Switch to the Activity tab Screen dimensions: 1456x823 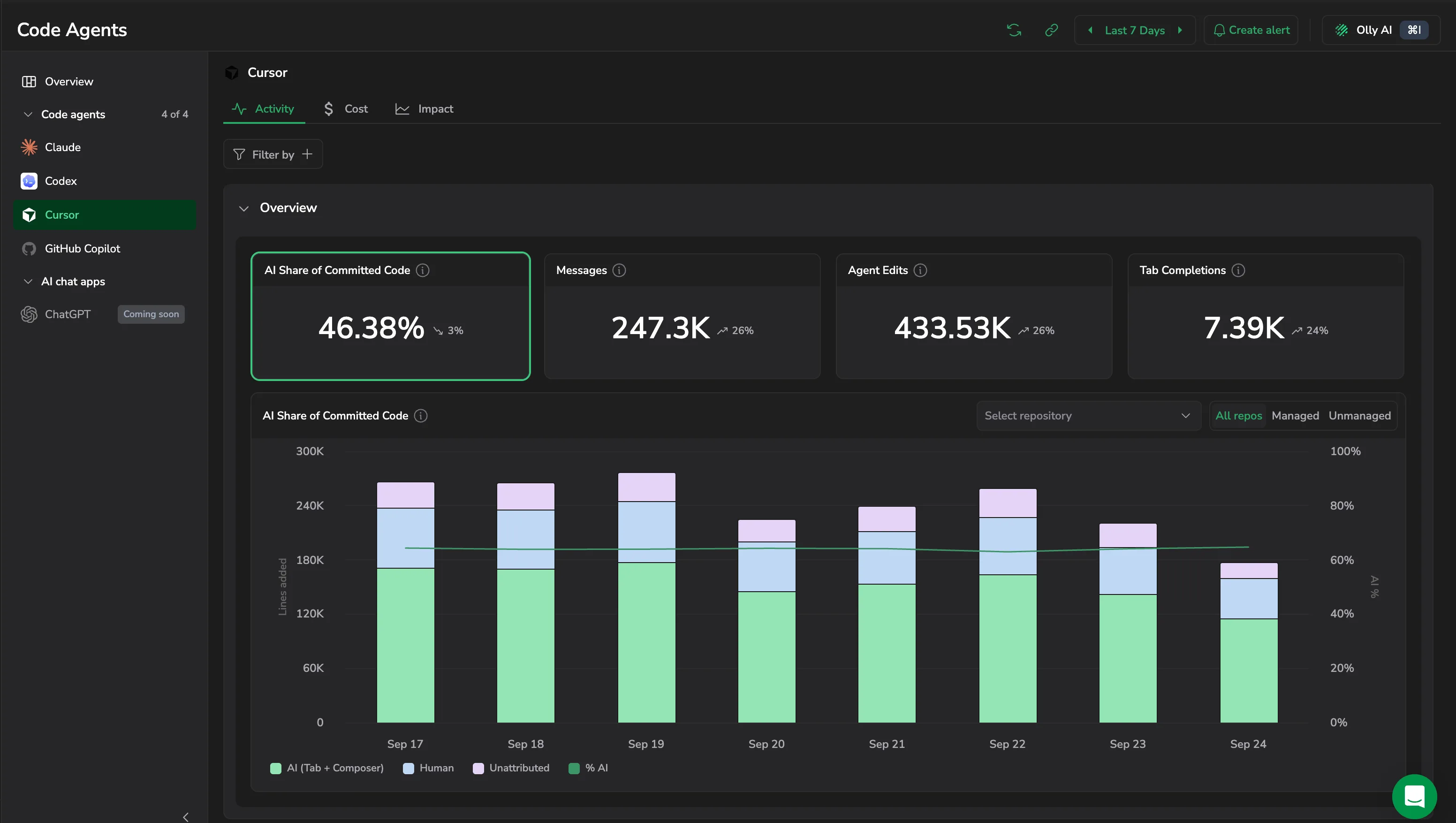[264, 108]
